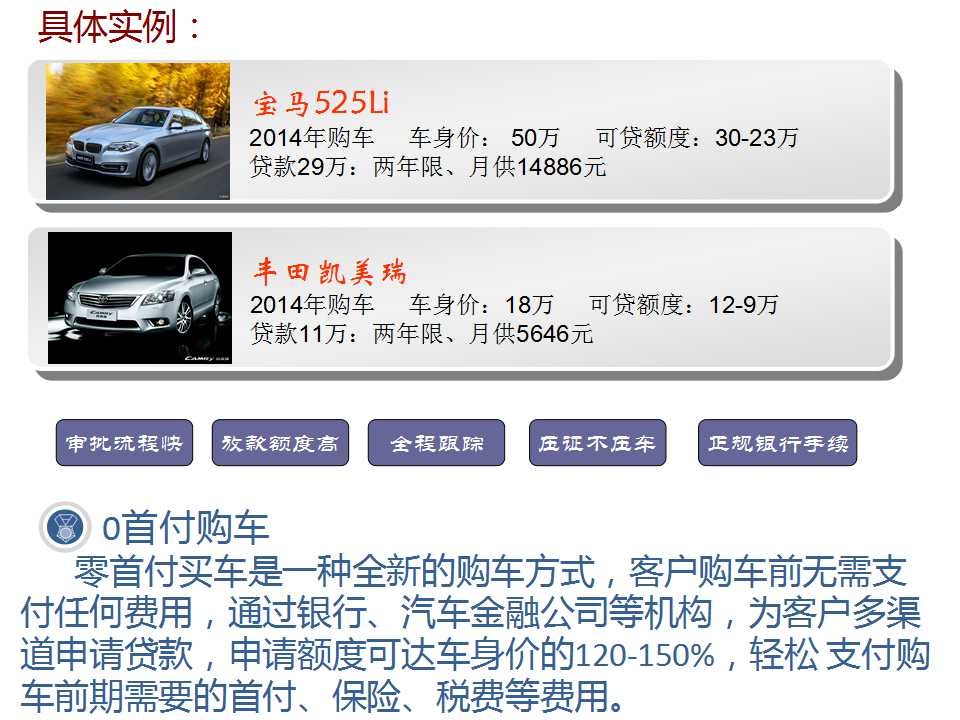Screen dimensions: 960x720
Task: Select the 全程跟踪 button
Action: (x=437, y=443)
